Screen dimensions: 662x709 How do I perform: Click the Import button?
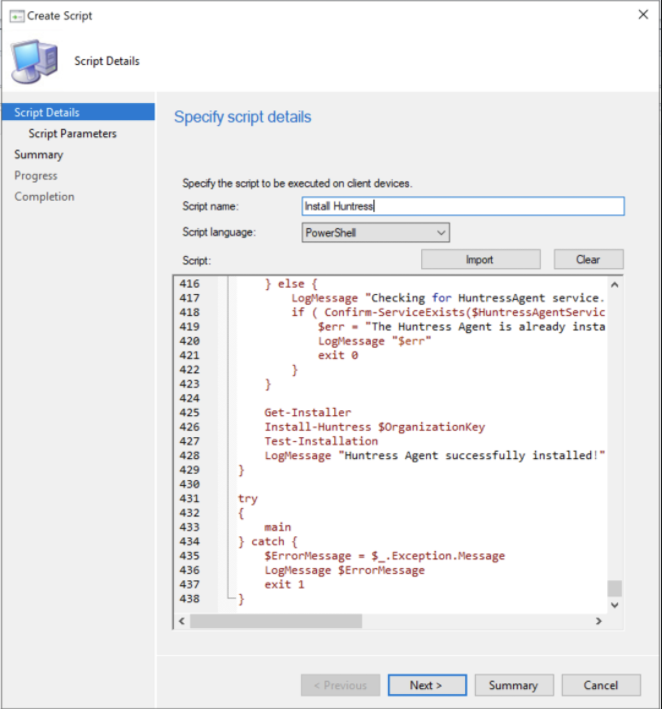tap(481, 260)
